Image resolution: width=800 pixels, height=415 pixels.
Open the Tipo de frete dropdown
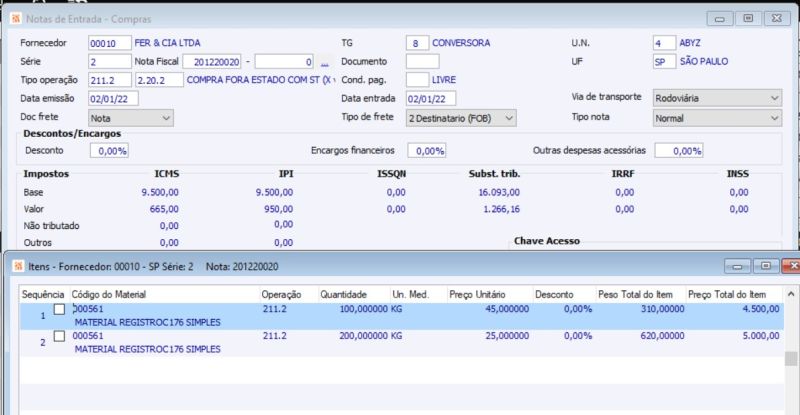[461, 118]
